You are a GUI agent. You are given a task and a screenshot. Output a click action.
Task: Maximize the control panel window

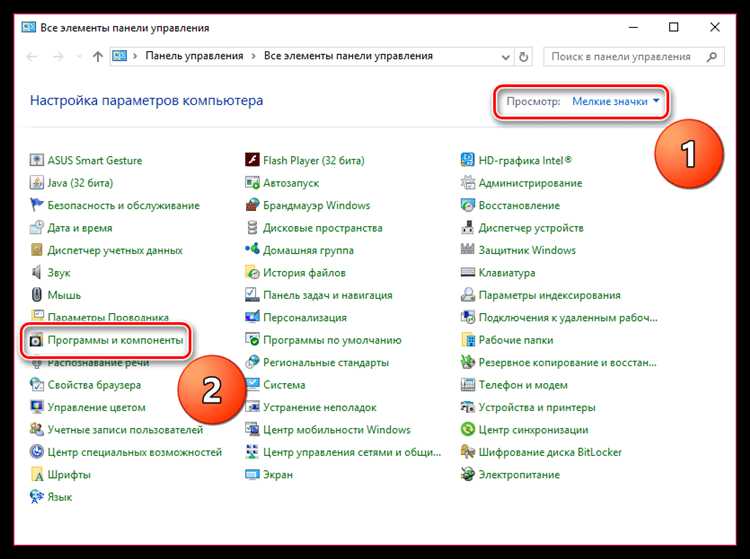tap(673, 27)
